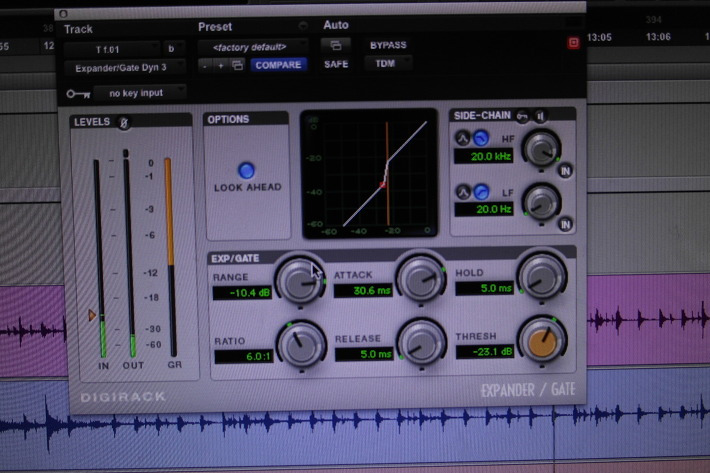Select the LF high-pass filter shape icon

[x=481, y=192]
